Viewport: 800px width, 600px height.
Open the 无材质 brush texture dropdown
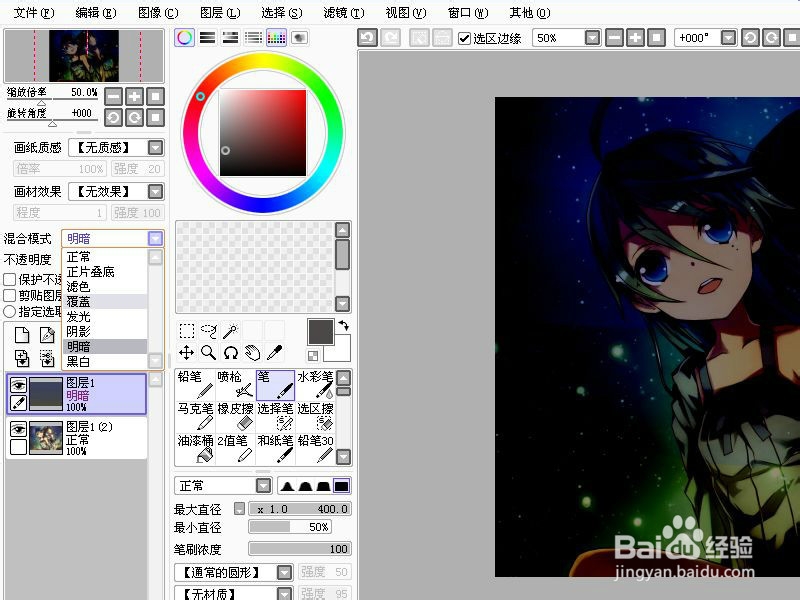pos(285,593)
